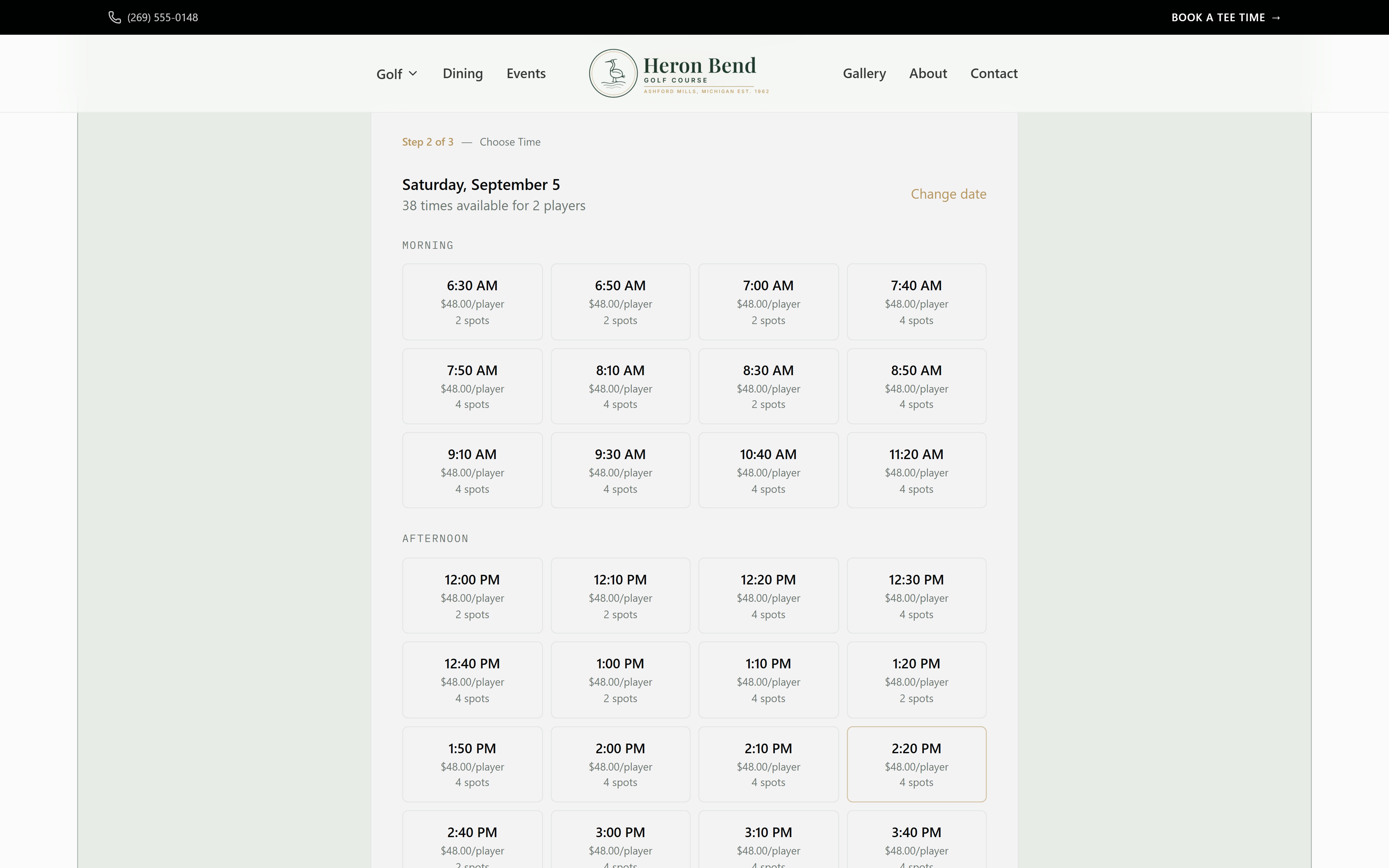Click the Change date link
Viewport: 1389px width, 868px height.
point(948,194)
